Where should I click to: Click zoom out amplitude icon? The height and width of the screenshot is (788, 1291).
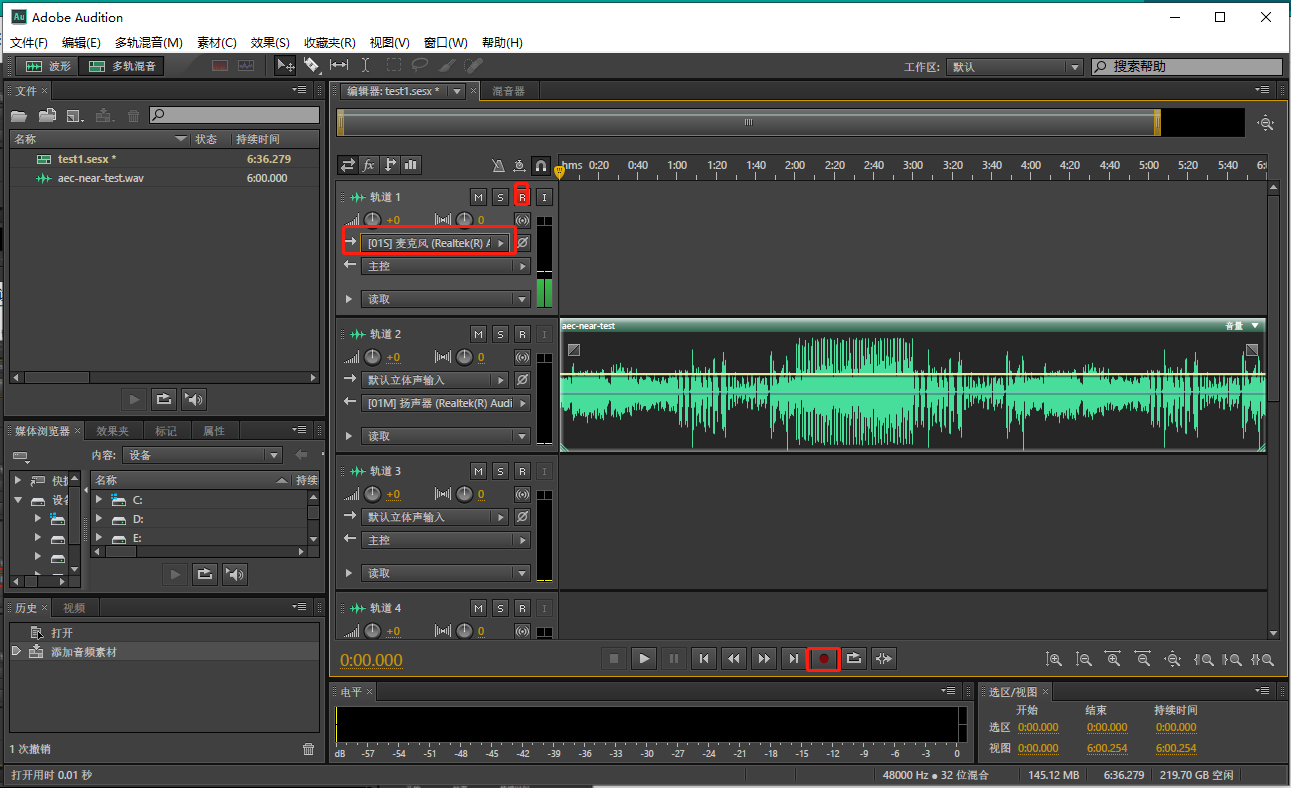coord(1083,660)
